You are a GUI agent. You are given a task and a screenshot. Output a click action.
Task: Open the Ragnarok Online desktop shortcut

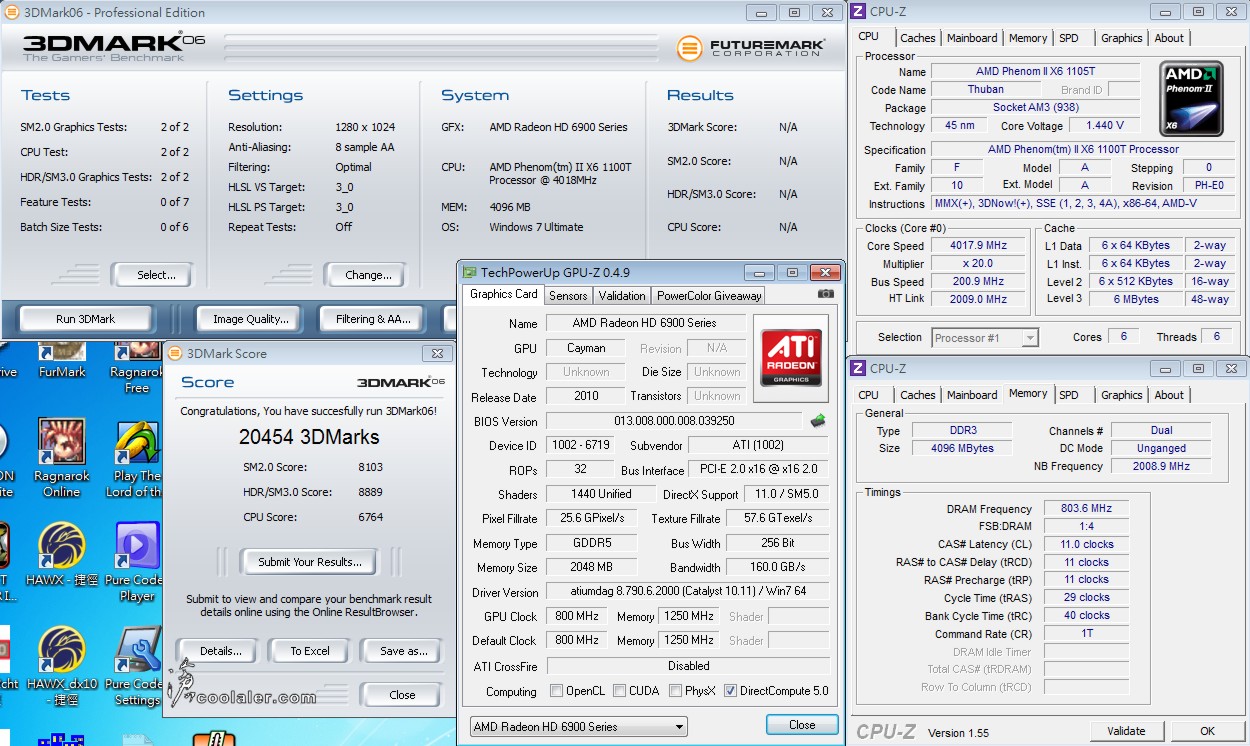[x=61, y=457]
